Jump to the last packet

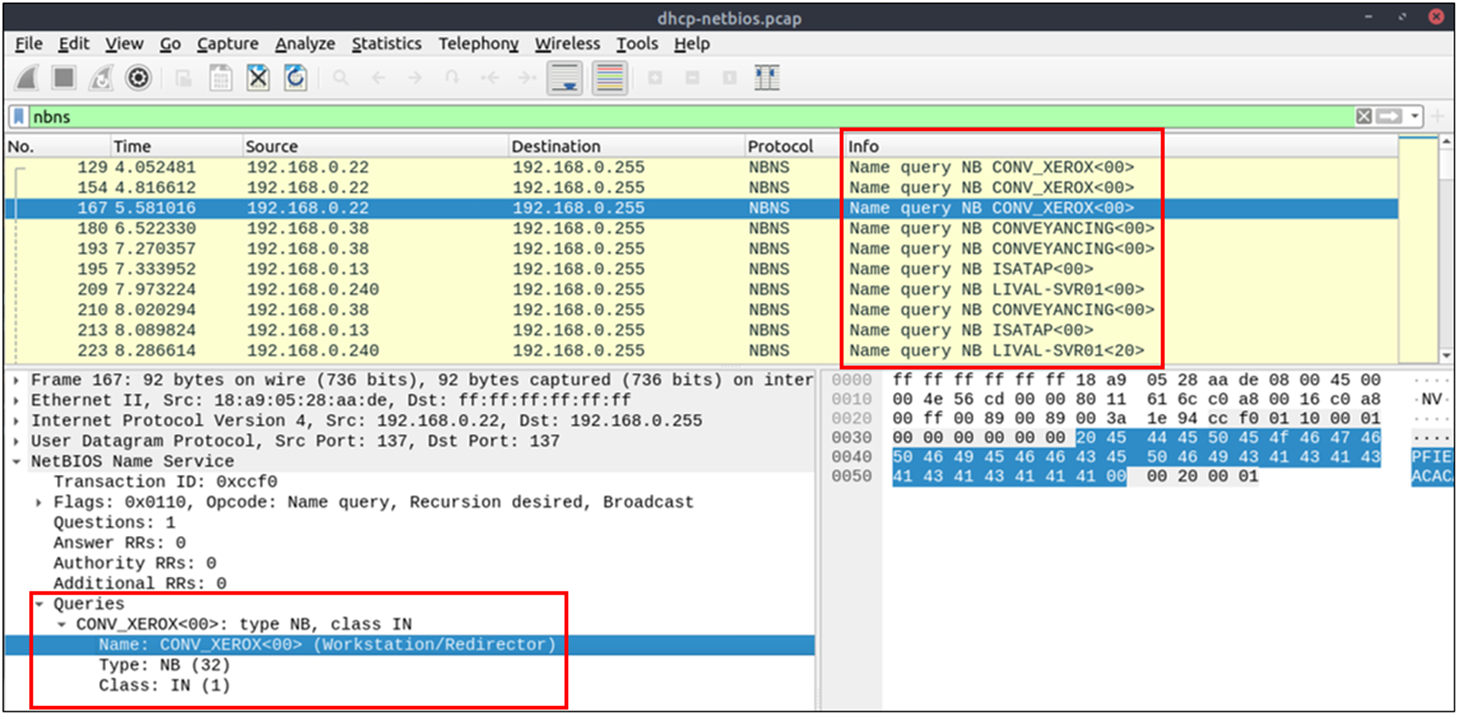pyautogui.click(x=526, y=78)
